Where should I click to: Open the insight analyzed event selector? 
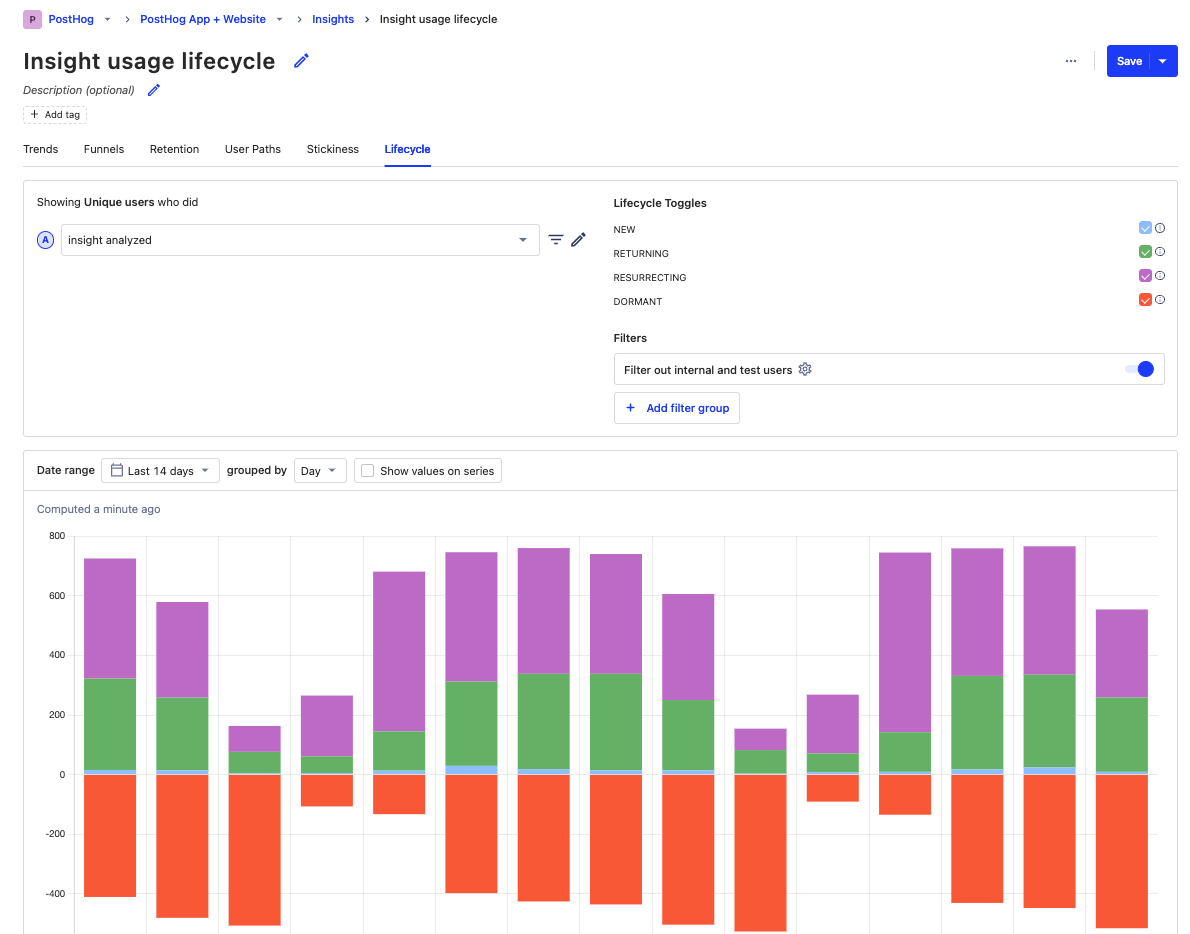[x=299, y=240]
